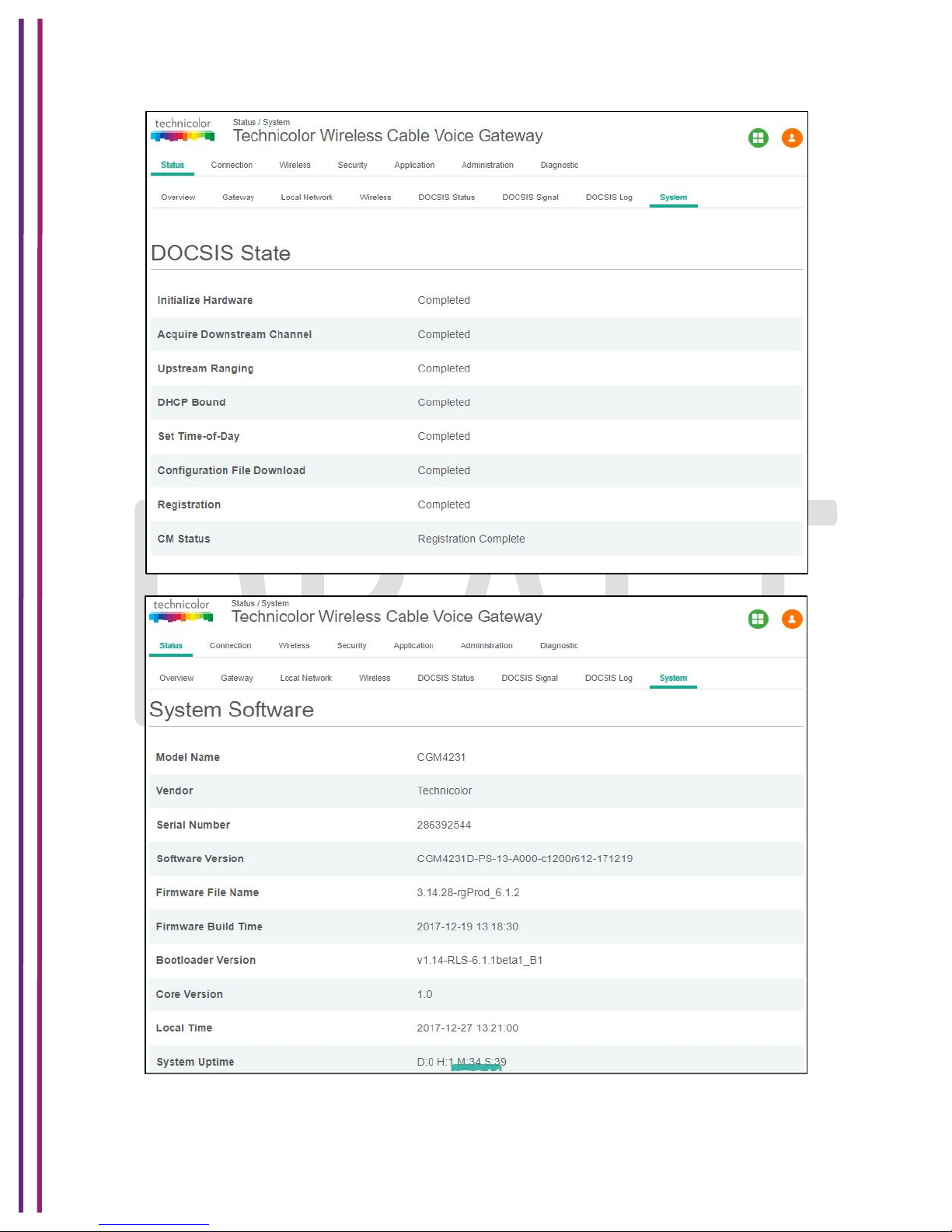
Task: Click the "Upstream Ranging" row label
Action: [205, 369]
